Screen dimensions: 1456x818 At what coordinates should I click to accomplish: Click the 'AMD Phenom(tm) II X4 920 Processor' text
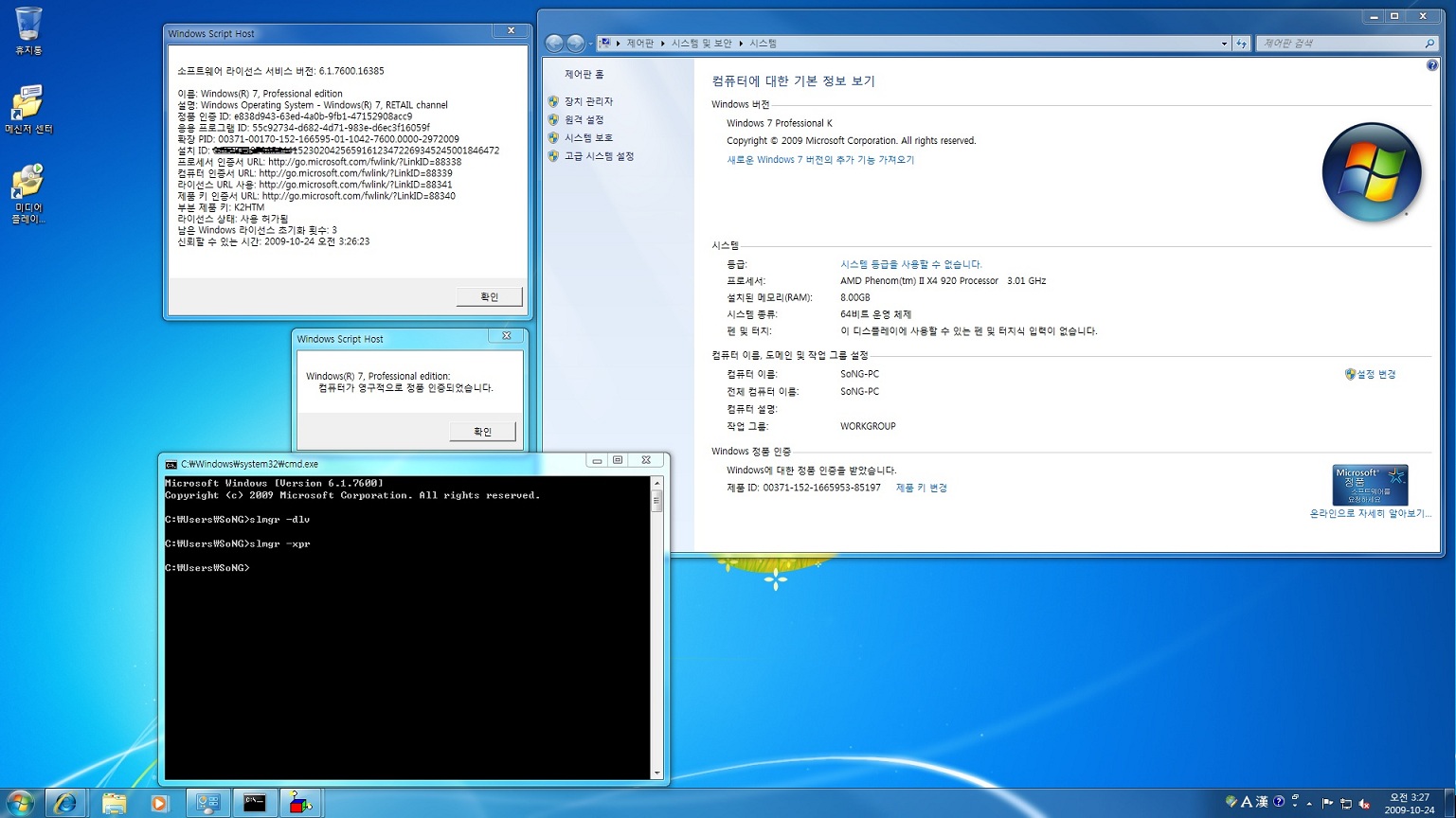(919, 281)
